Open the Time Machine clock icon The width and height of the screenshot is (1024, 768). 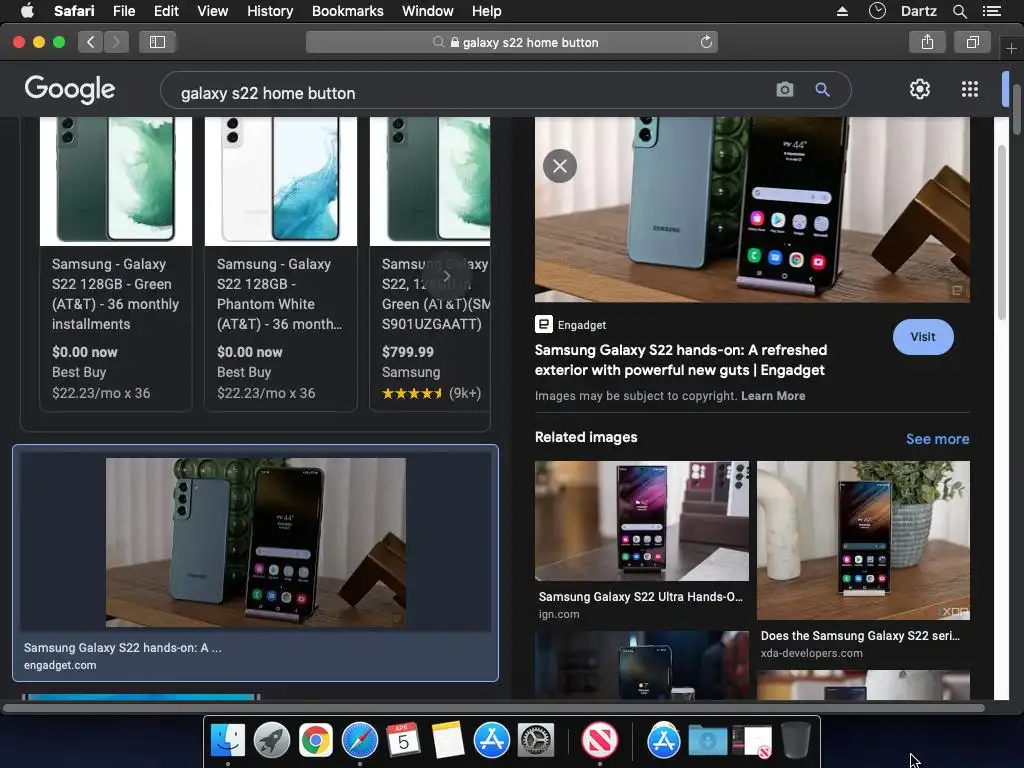[x=877, y=11]
